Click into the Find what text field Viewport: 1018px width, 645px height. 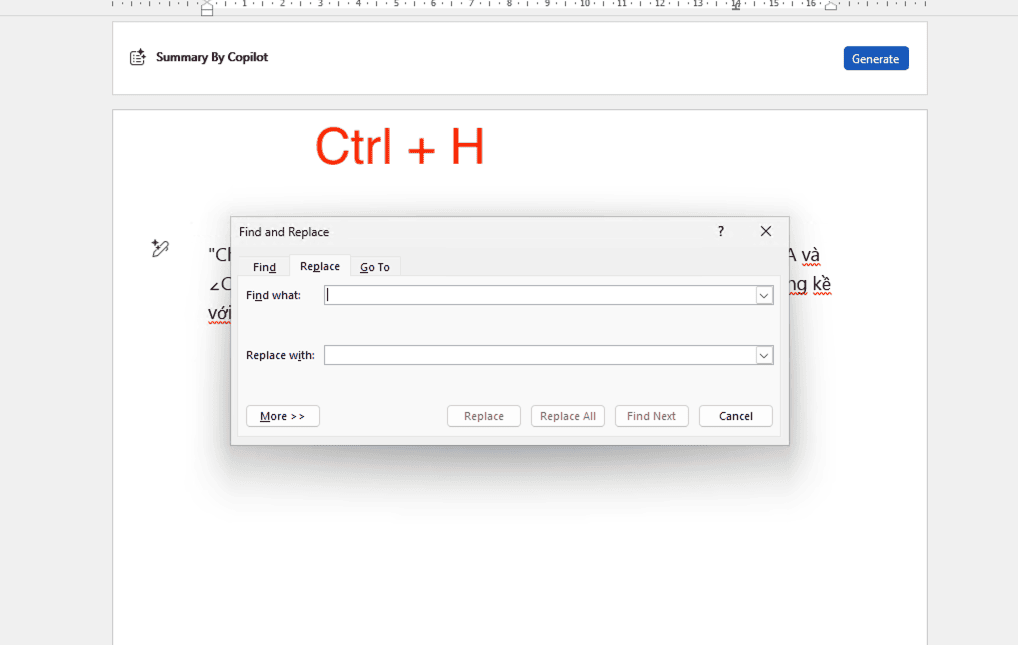(x=540, y=295)
